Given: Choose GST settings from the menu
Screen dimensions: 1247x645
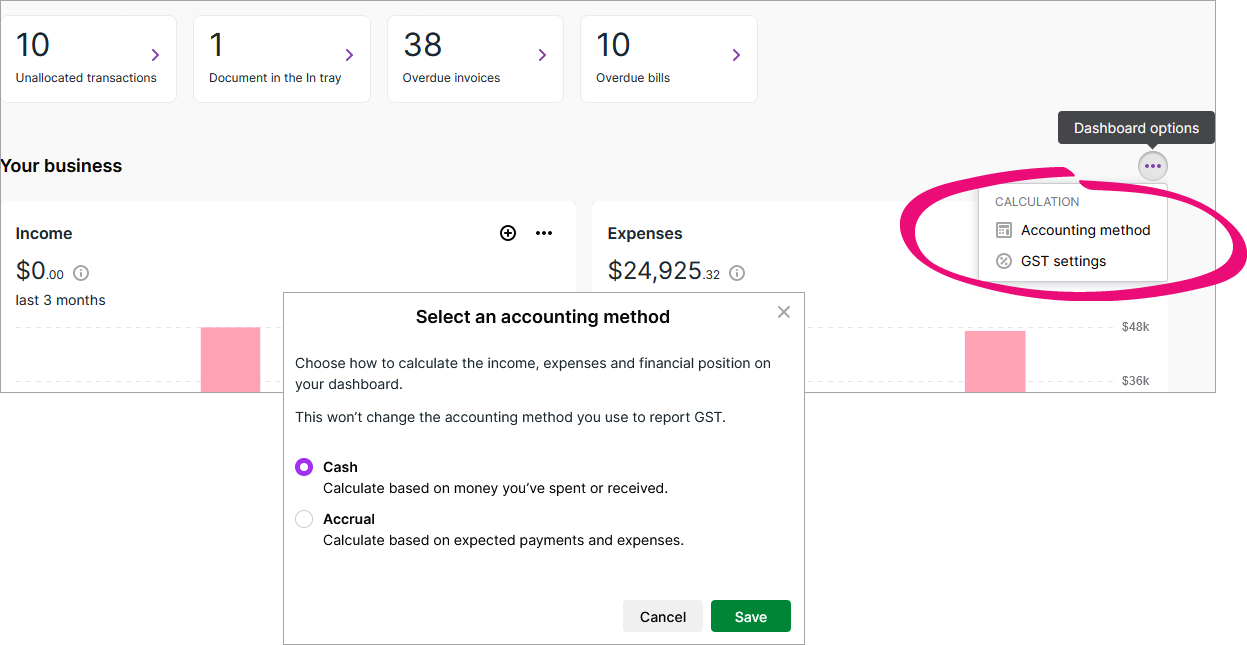Looking at the screenshot, I should coord(1063,261).
